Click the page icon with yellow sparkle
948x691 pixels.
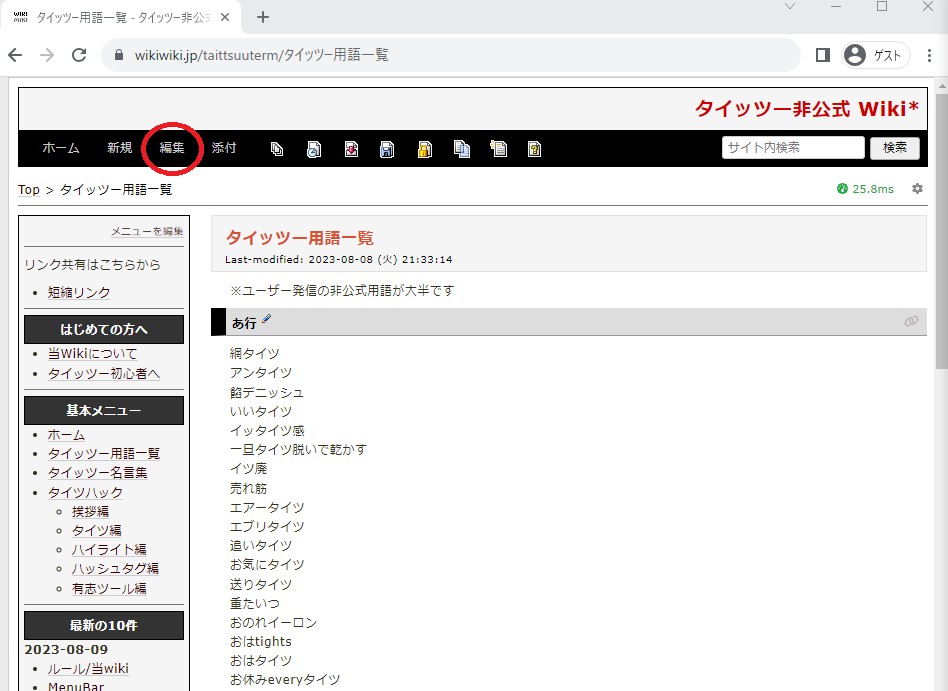pyautogui.click(x=498, y=149)
